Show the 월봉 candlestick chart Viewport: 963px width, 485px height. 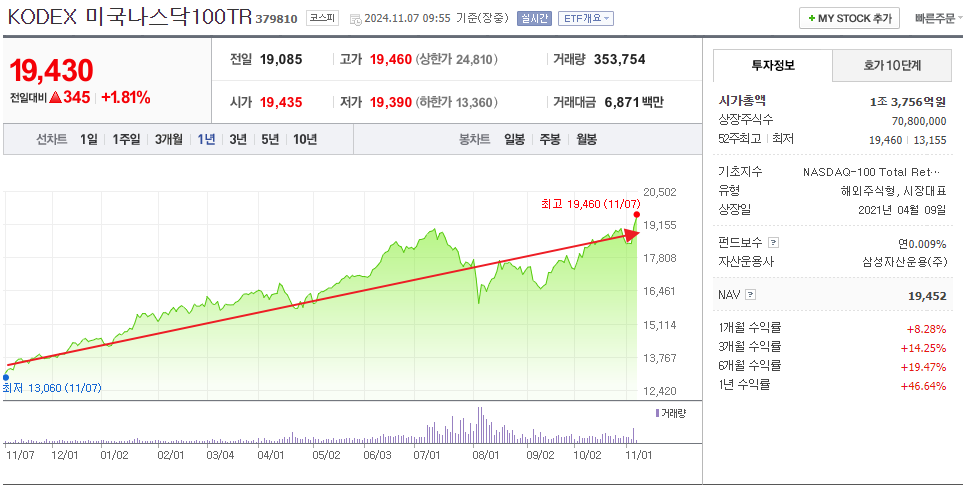[x=586, y=139]
